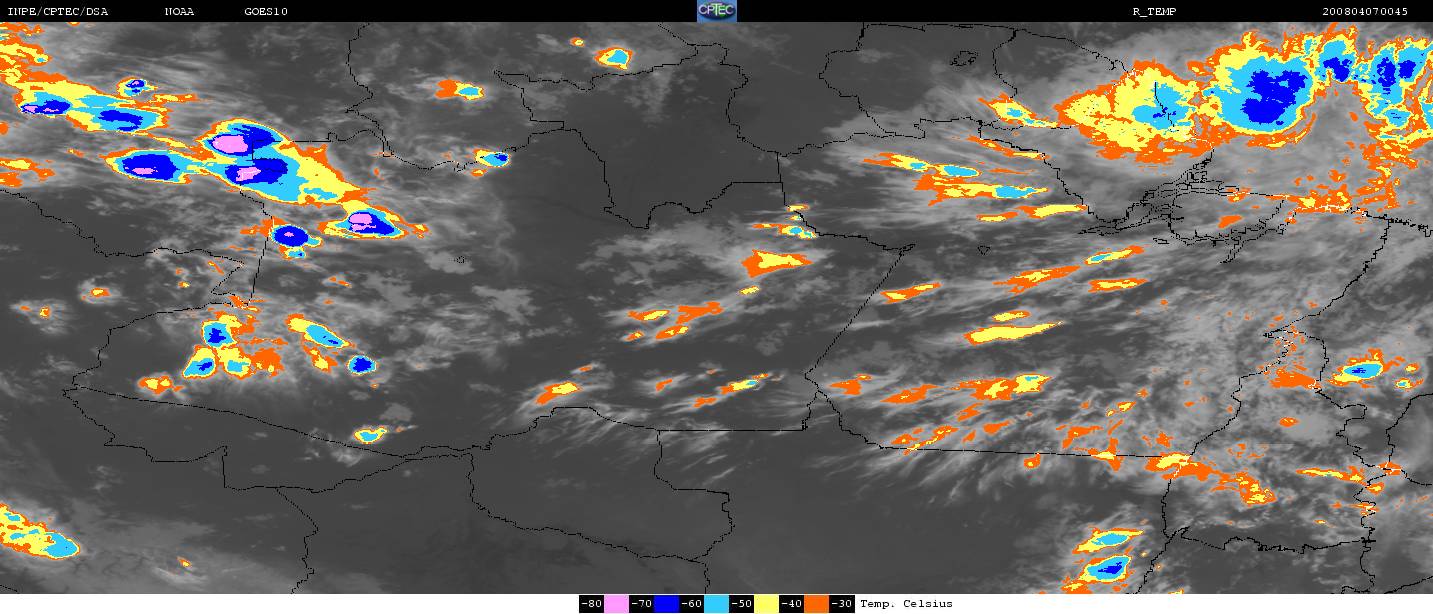Click the "NOAA" label in the header

tap(180, 12)
